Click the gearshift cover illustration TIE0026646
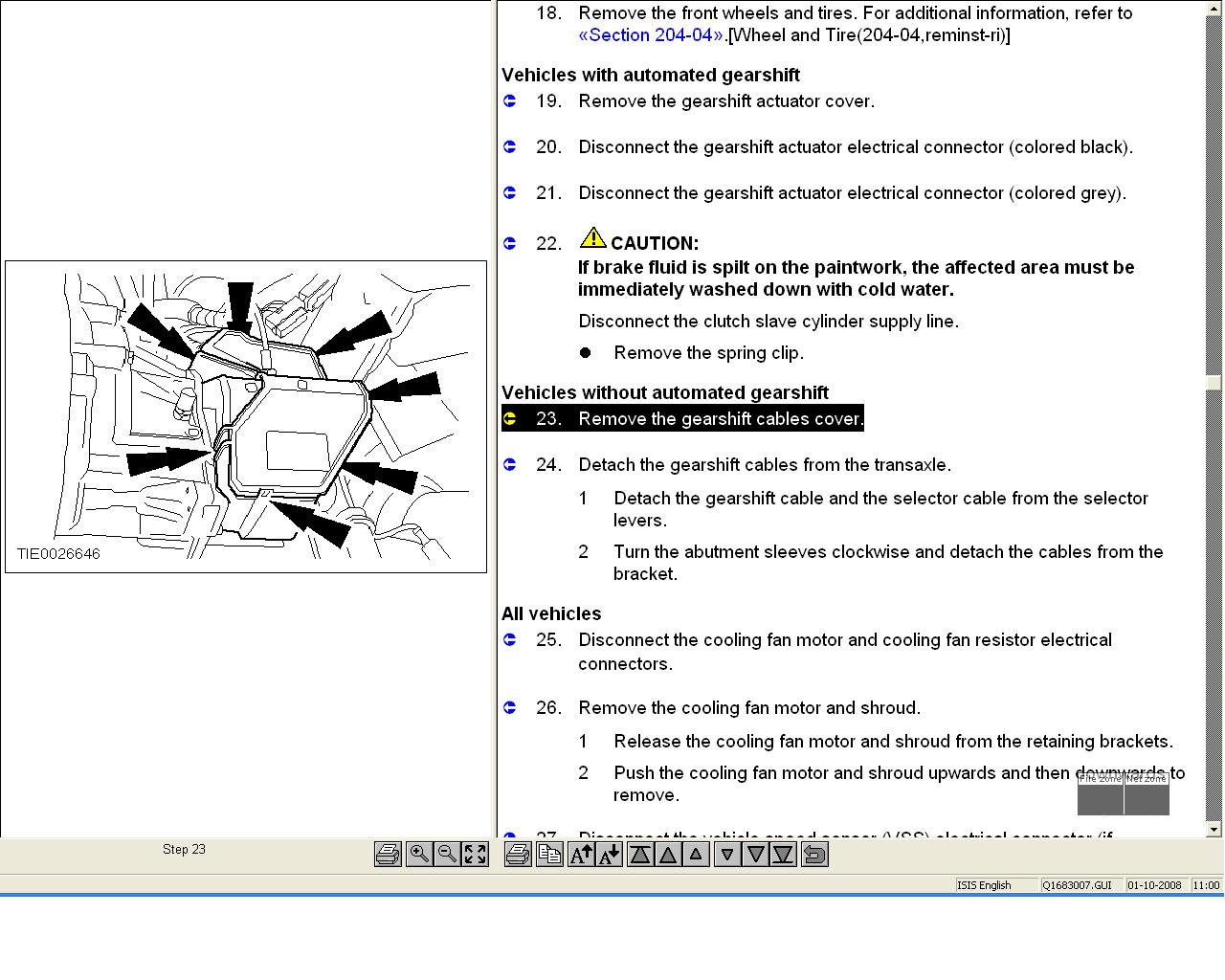 [246, 416]
